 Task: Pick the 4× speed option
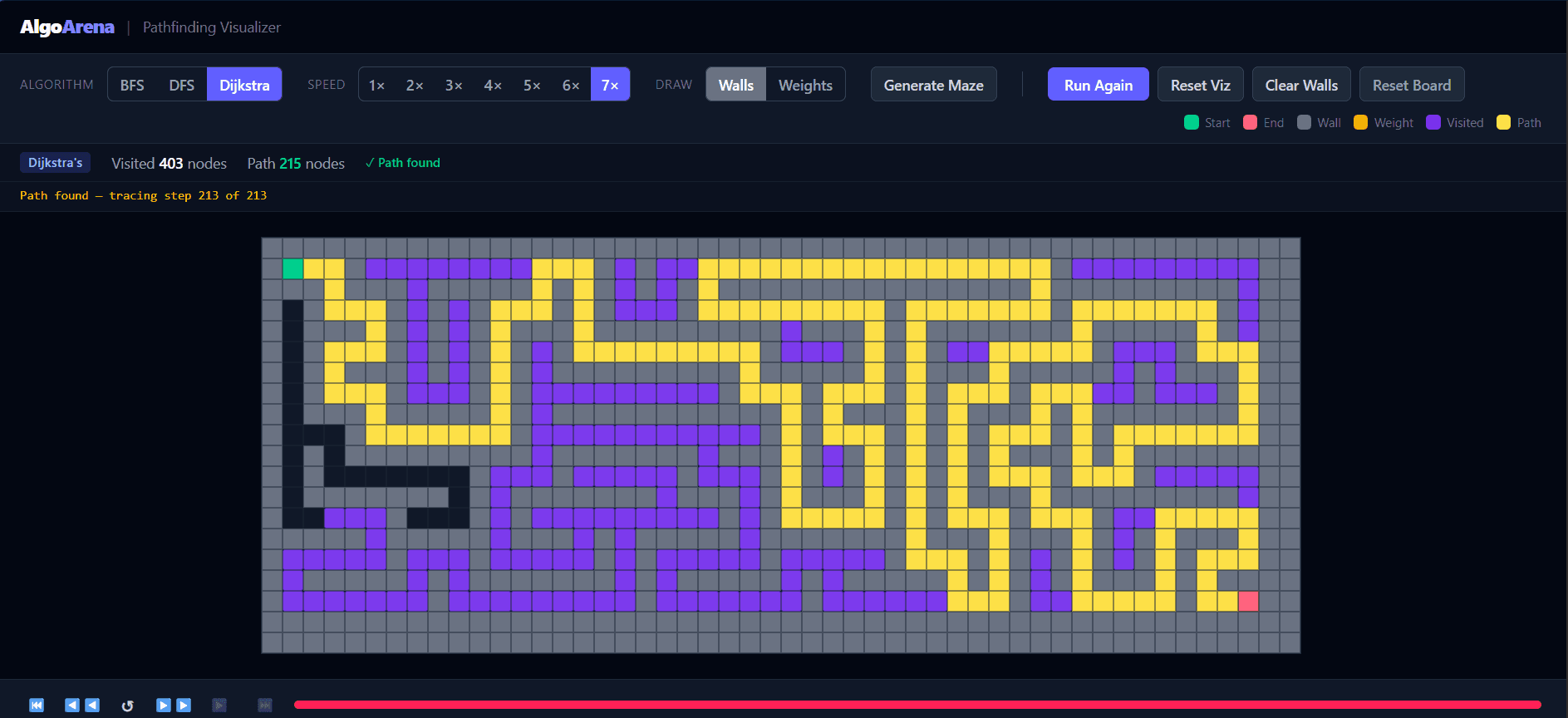493,85
